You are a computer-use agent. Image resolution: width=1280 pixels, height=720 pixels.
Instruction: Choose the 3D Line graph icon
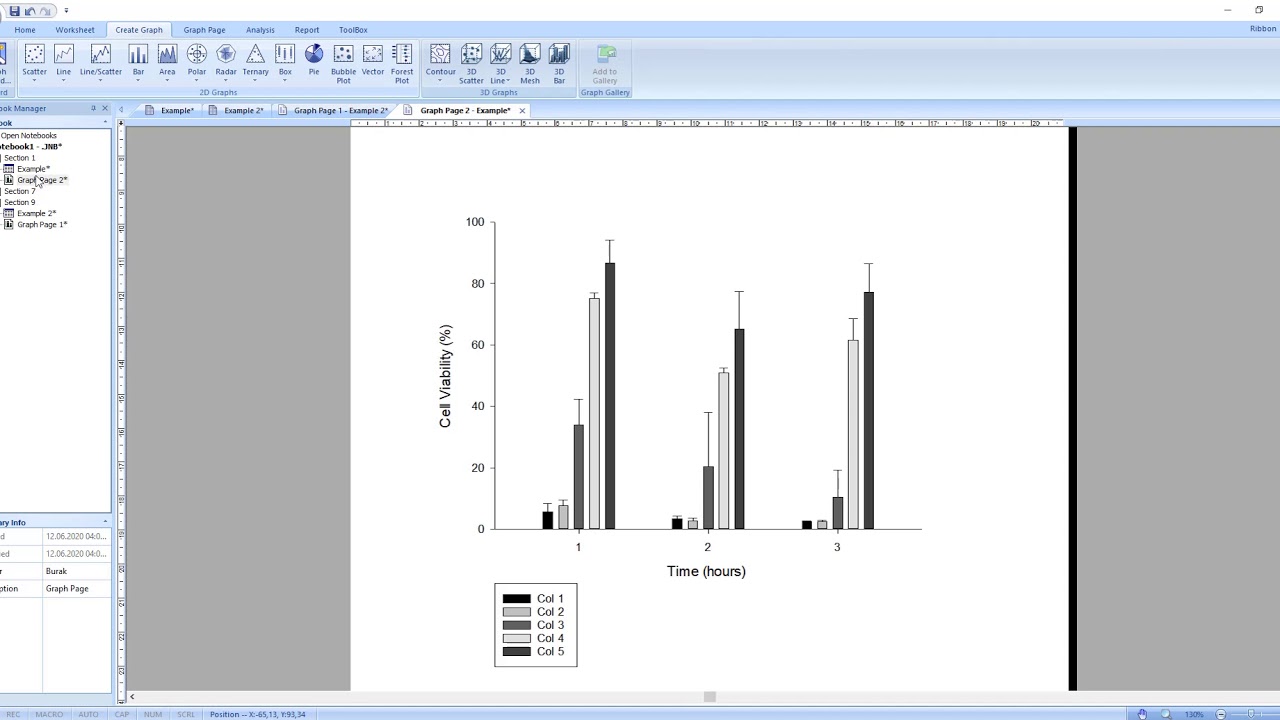click(501, 54)
